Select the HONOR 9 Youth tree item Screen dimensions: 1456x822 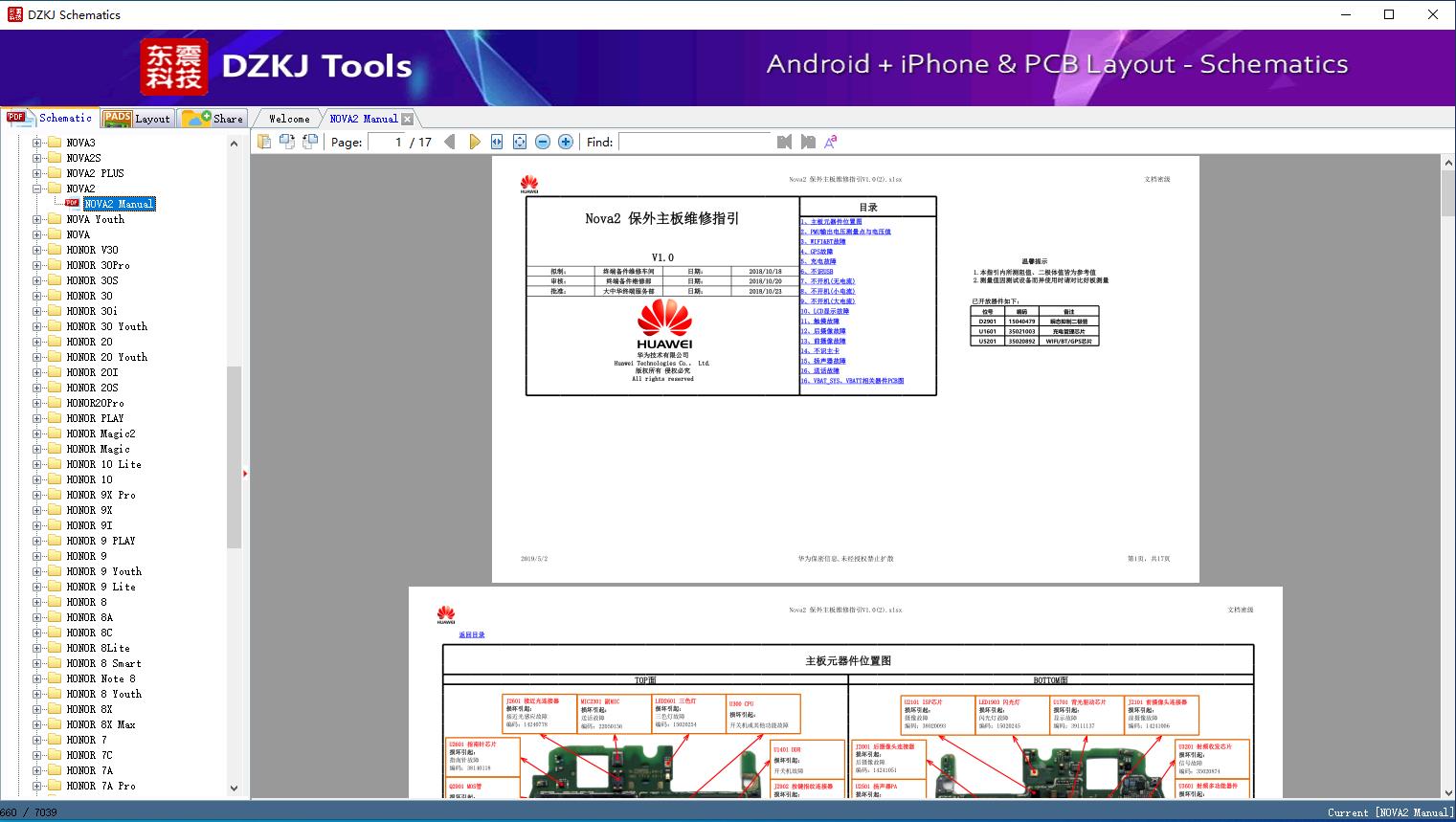103,571
